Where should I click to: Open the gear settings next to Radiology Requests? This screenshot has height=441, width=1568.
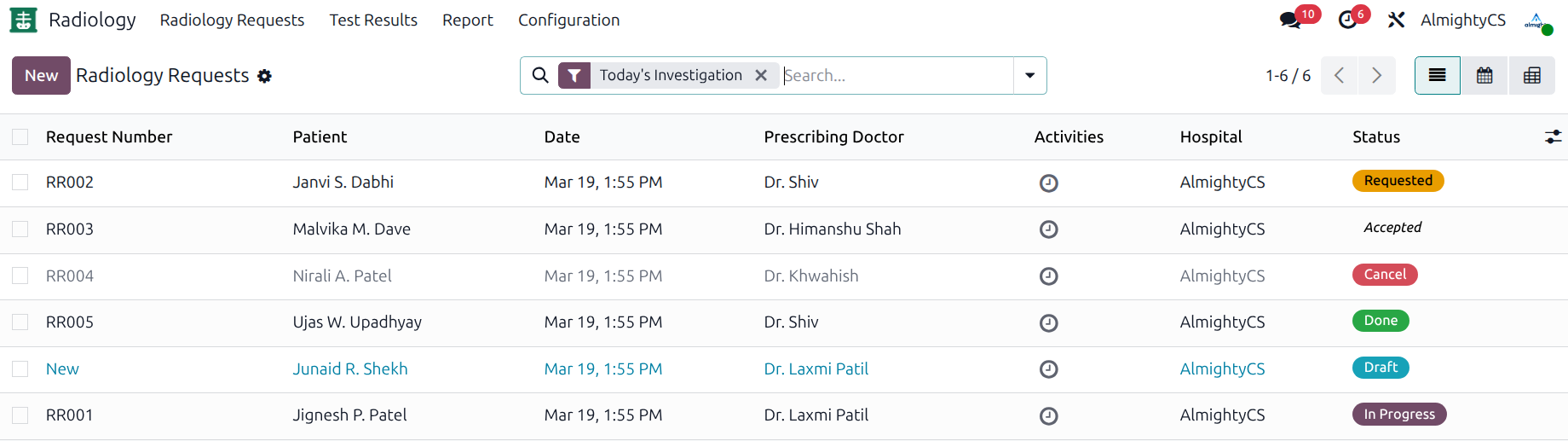click(x=265, y=76)
